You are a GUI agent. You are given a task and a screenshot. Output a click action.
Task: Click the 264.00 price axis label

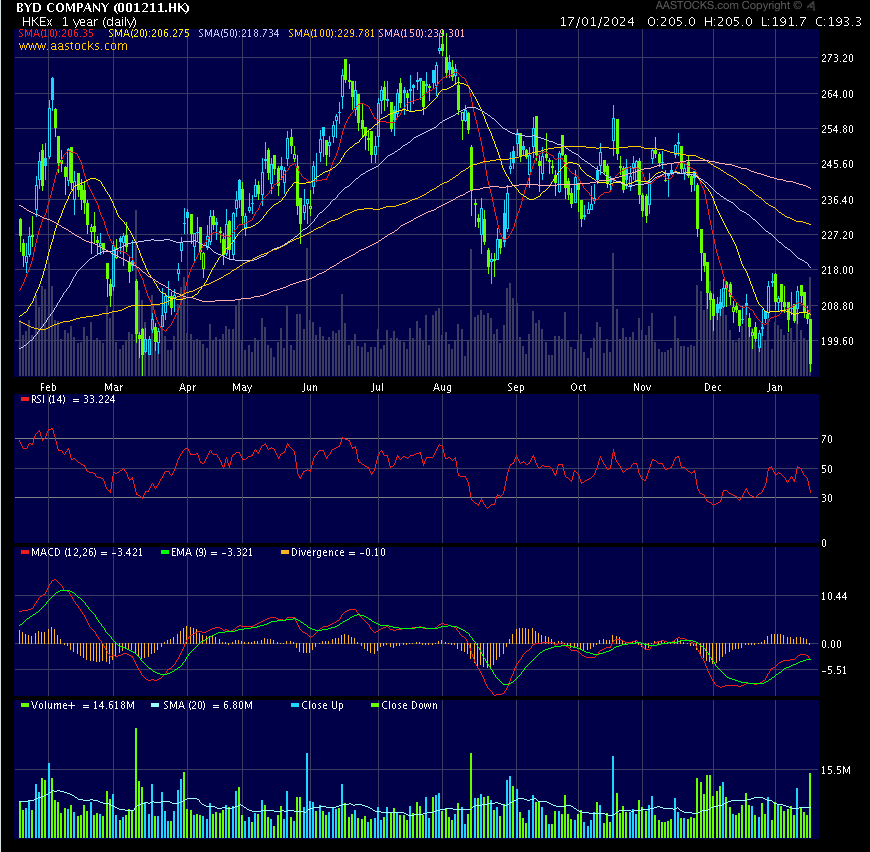coord(837,94)
